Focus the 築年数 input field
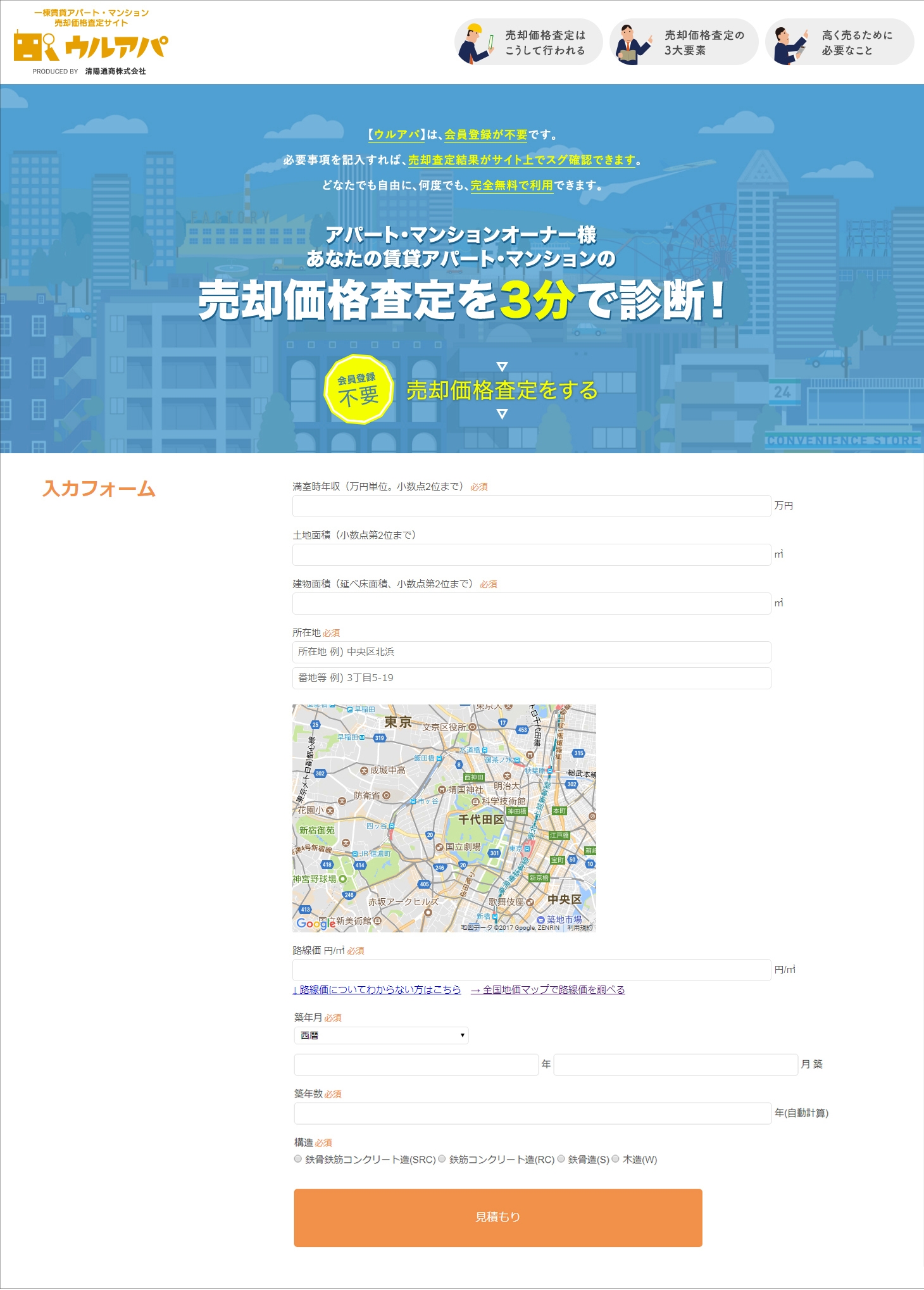The width and height of the screenshot is (924, 1290). 533,1113
